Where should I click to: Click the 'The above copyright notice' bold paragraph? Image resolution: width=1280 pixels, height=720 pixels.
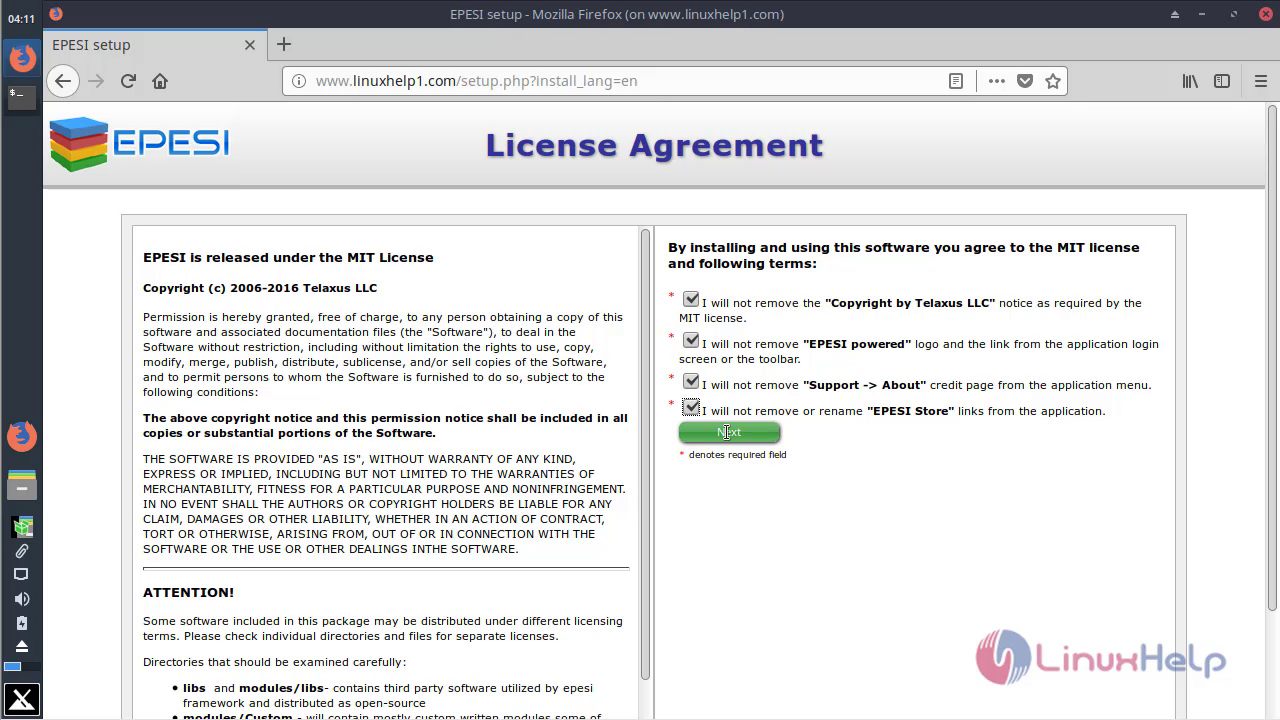tap(385, 426)
